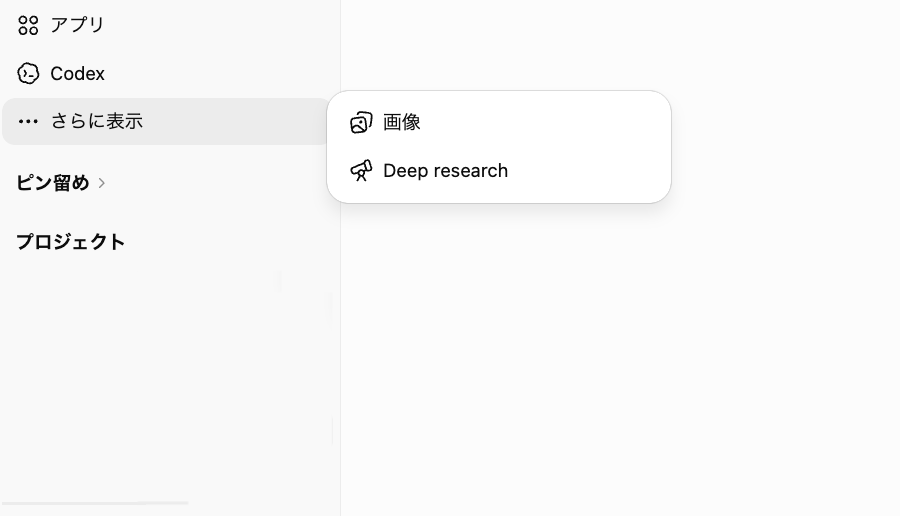Screen dimensions: 900x516
Task: Click the highlighted row right of さらに表示 text
Action: pos(235,121)
